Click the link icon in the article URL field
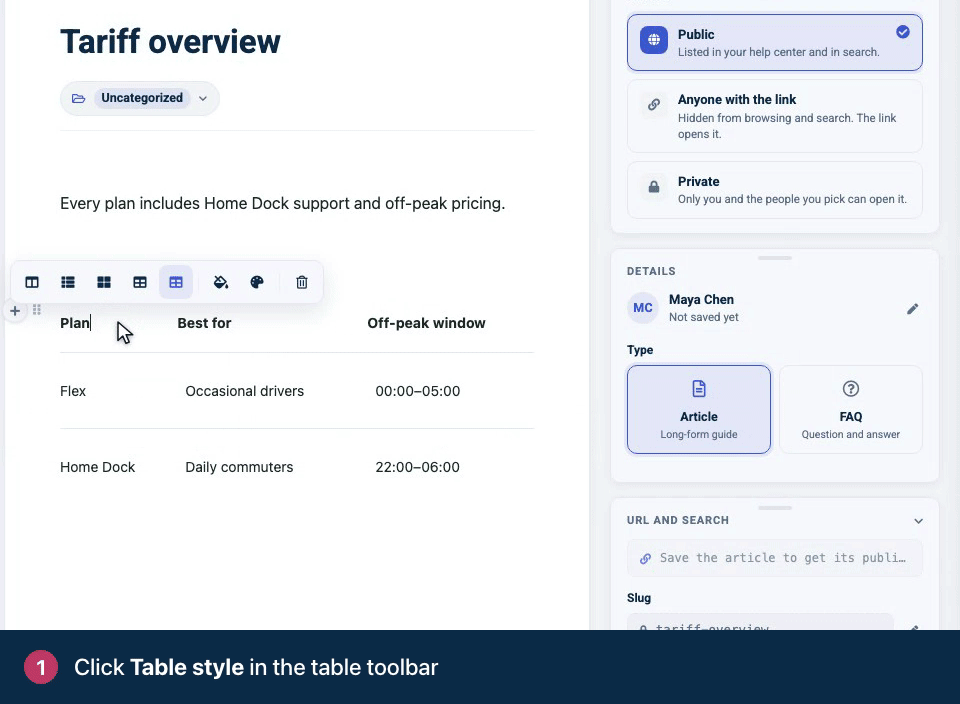The width and height of the screenshot is (960, 704). (645, 558)
